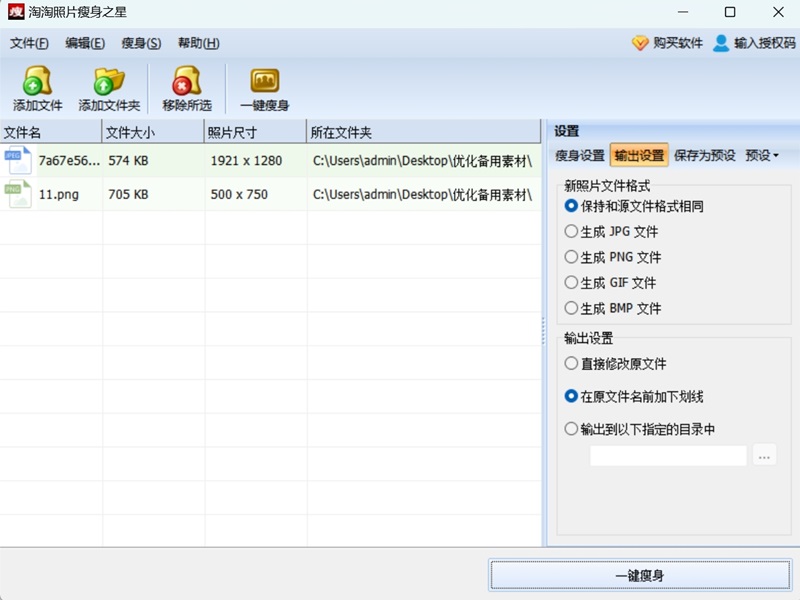This screenshot has height=600, width=800.
Task: Click the browse "..." directory button
Action: pyautogui.click(x=764, y=456)
